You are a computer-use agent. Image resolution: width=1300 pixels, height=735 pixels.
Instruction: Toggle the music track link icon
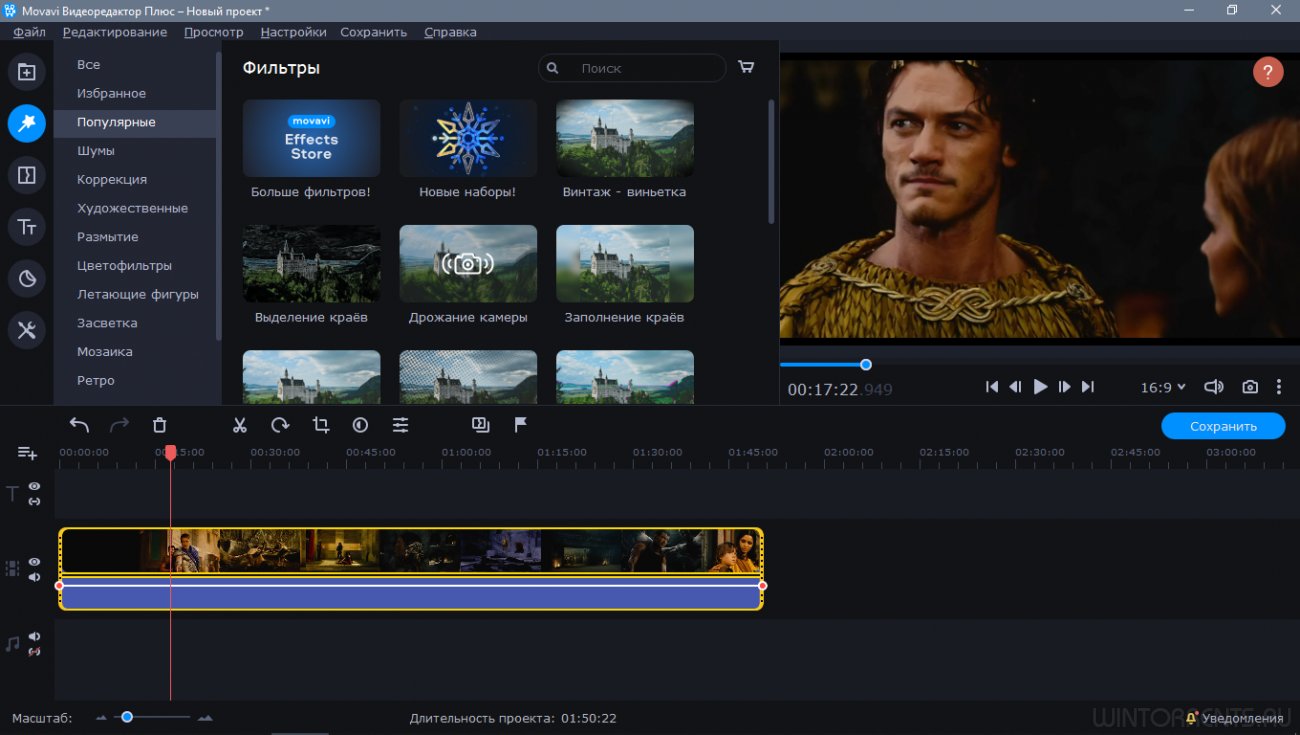(34, 651)
